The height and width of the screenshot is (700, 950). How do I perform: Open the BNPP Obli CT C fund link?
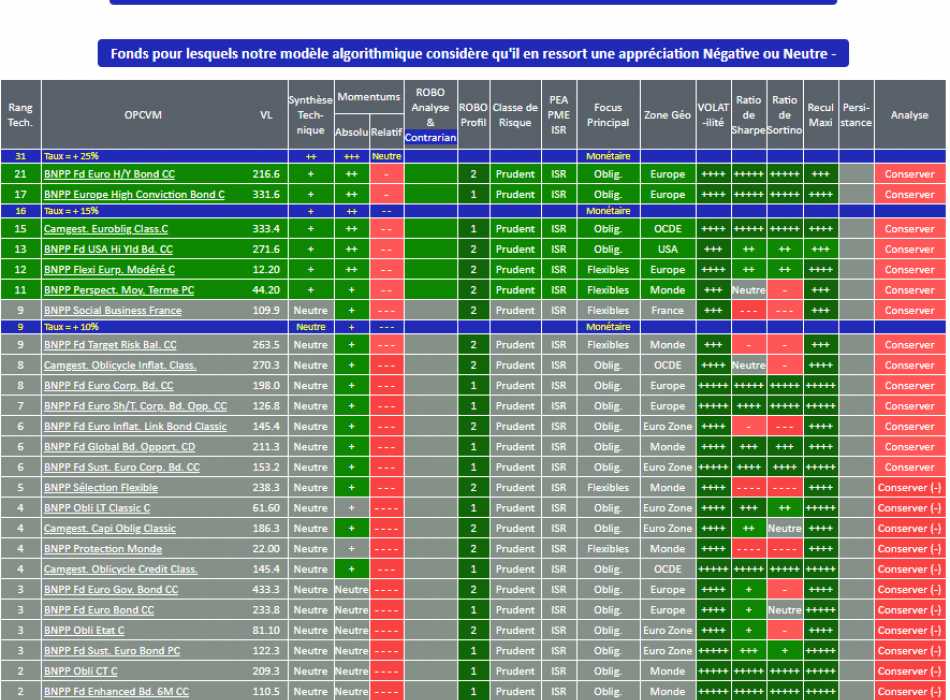(81, 672)
